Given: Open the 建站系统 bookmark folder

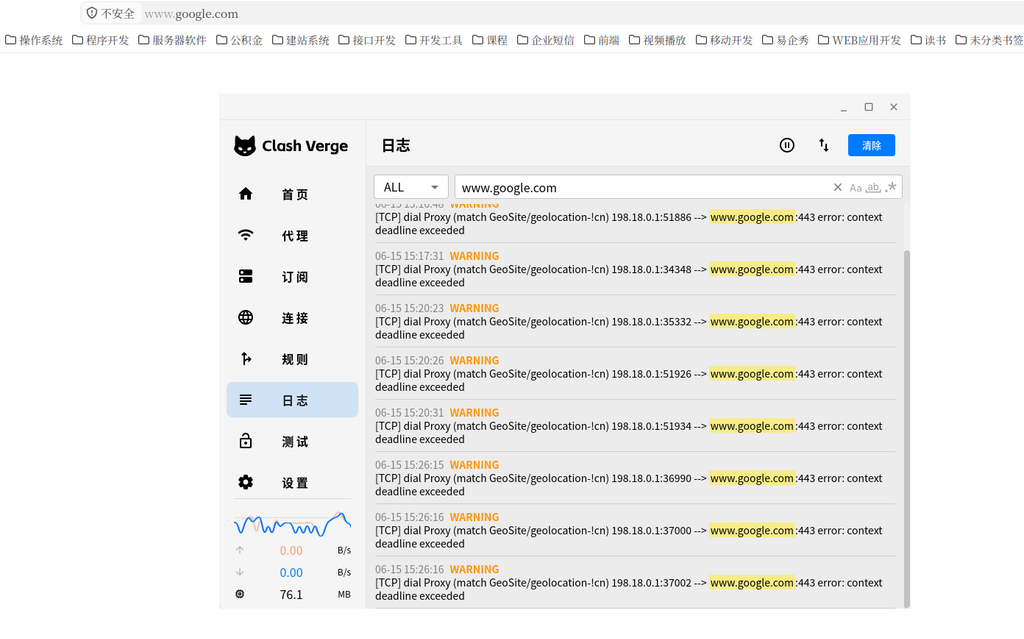Looking at the screenshot, I should [x=300, y=41].
